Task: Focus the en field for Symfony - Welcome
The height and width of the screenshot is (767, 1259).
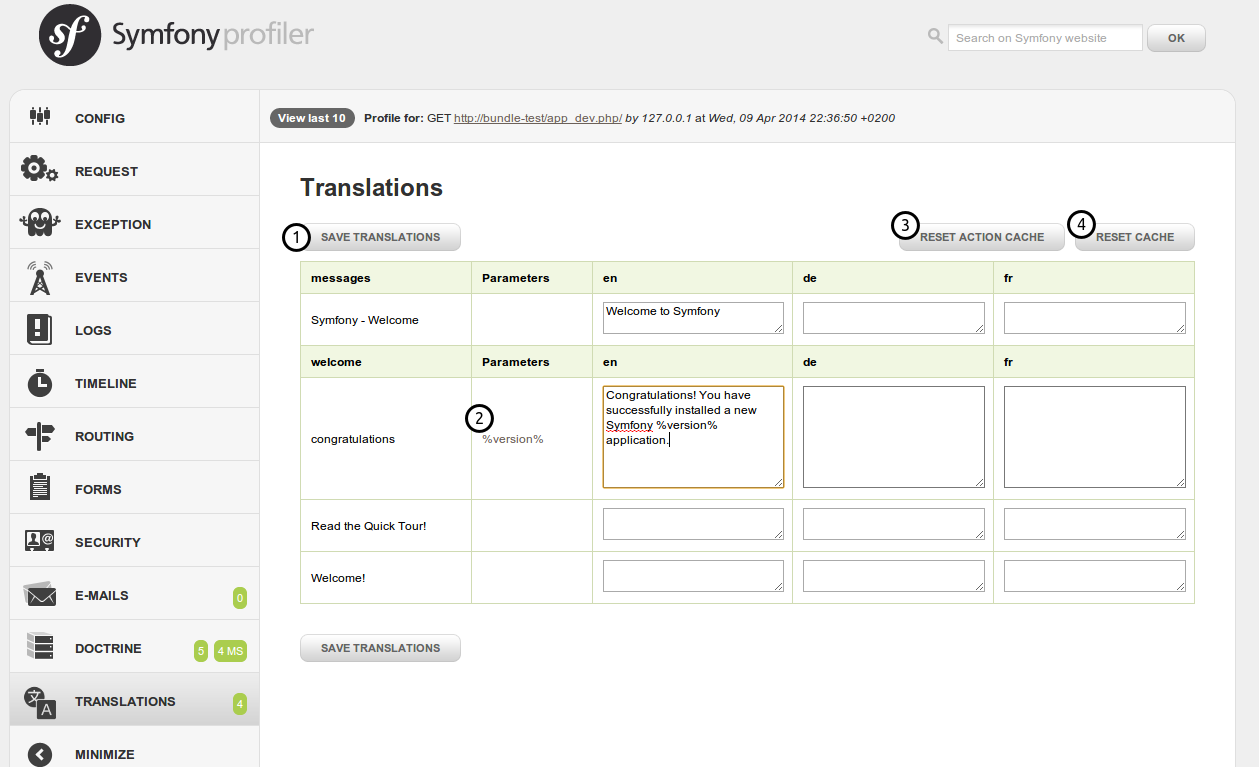Action: pos(693,318)
